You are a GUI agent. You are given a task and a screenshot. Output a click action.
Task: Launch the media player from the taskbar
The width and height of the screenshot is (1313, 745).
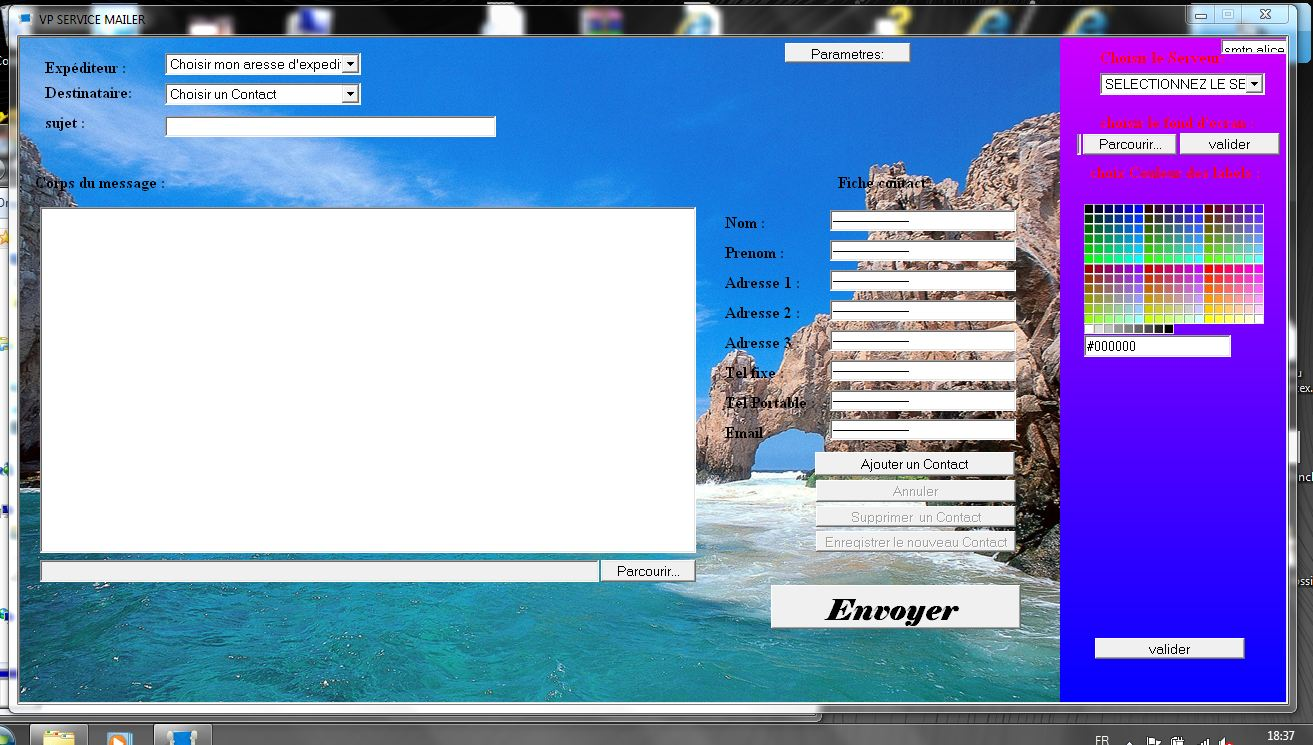(119, 738)
